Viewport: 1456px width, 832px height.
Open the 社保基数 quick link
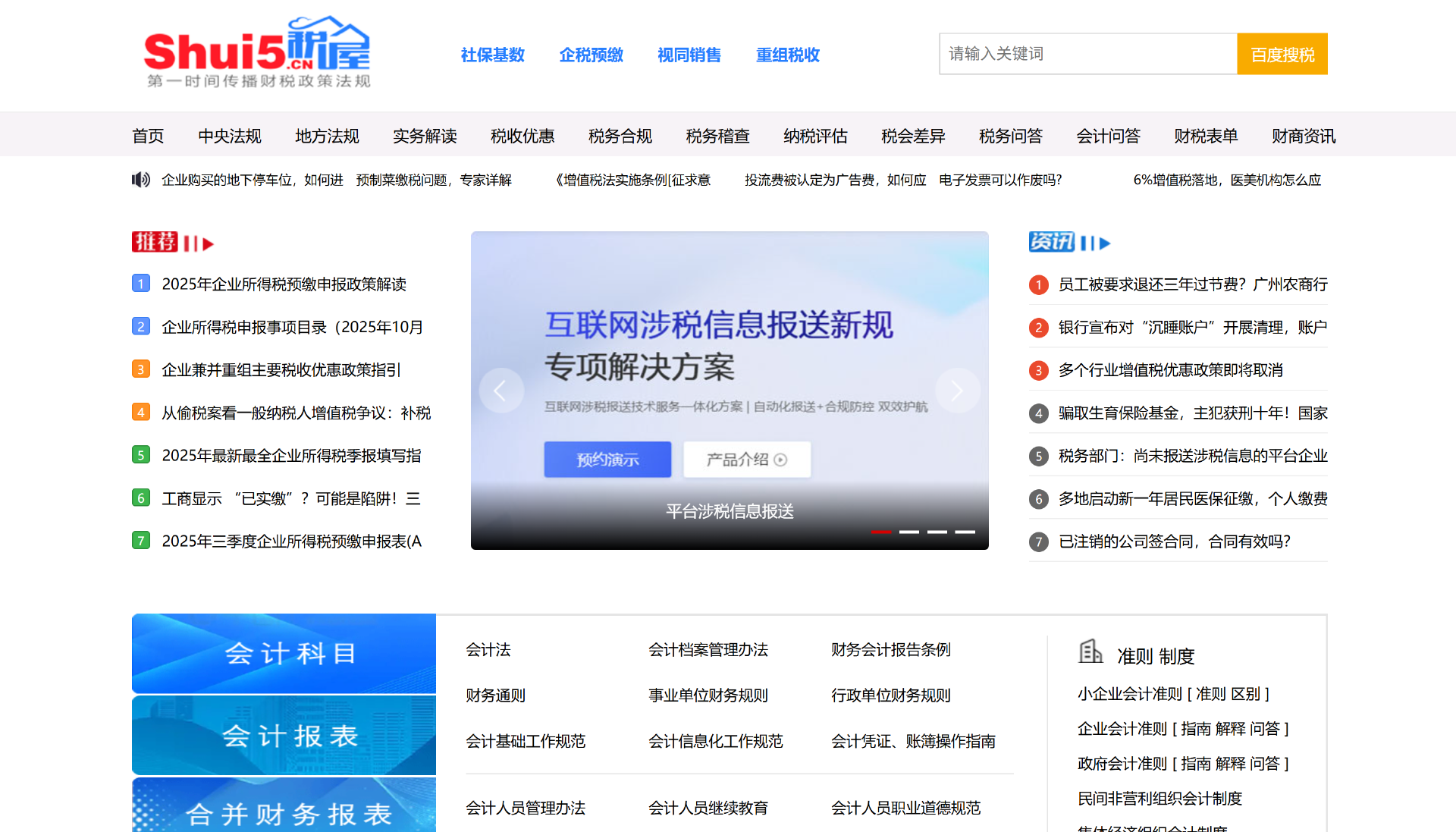point(491,55)
